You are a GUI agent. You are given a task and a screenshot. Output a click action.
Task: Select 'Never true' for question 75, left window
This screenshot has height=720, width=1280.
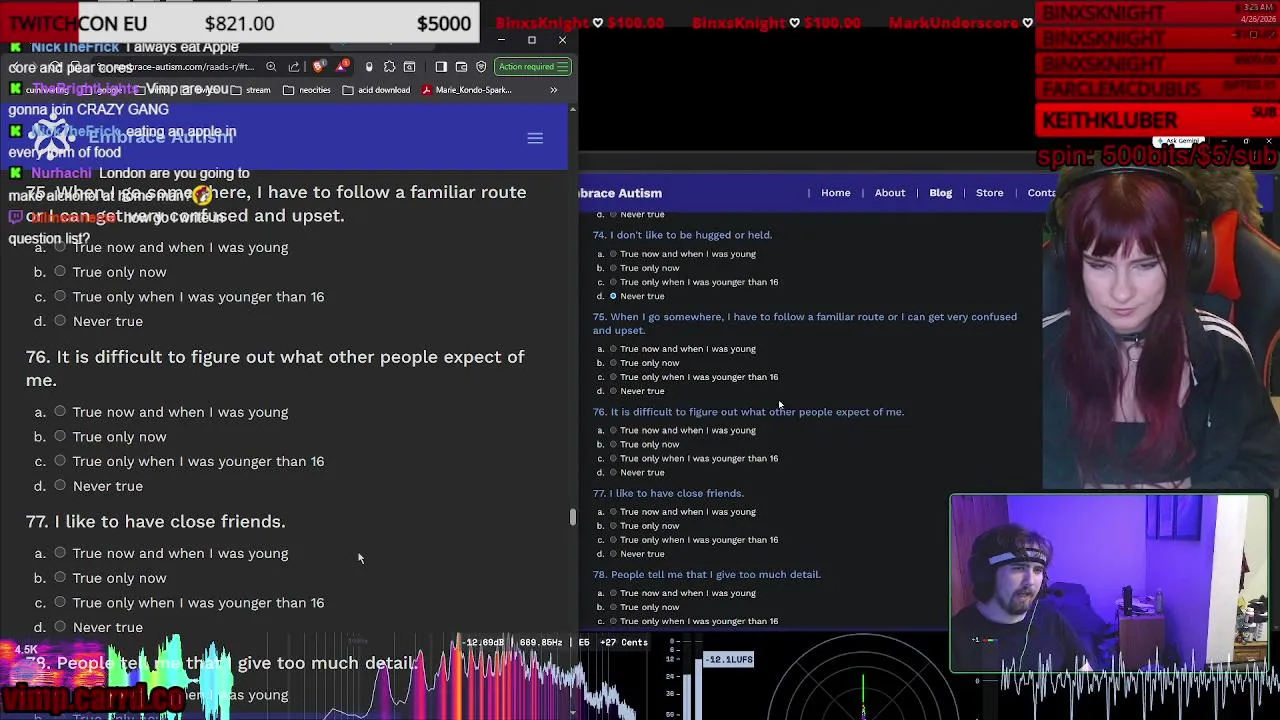tap(60, 321)
